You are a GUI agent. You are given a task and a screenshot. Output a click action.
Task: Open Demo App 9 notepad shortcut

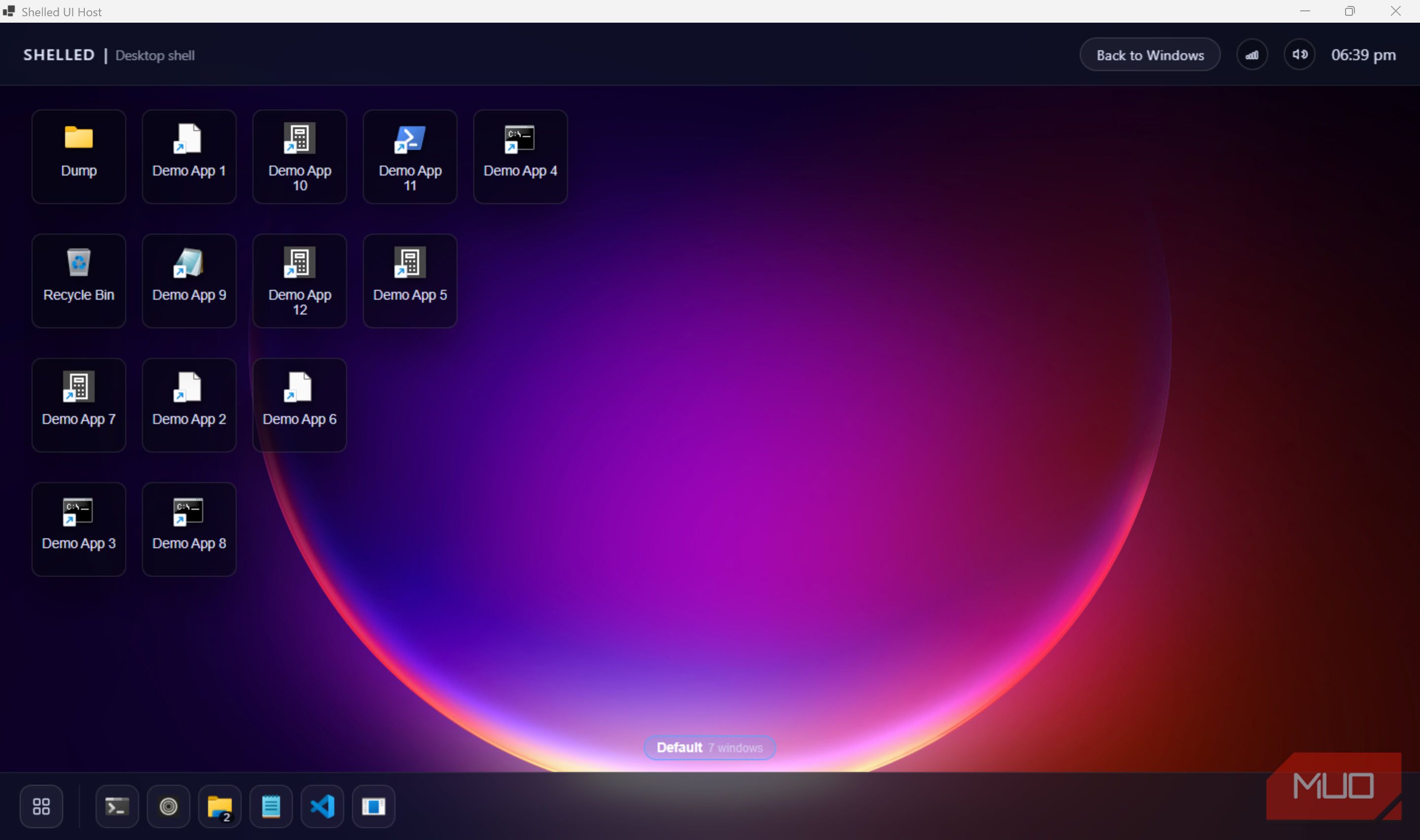click(x=189, y=281)
